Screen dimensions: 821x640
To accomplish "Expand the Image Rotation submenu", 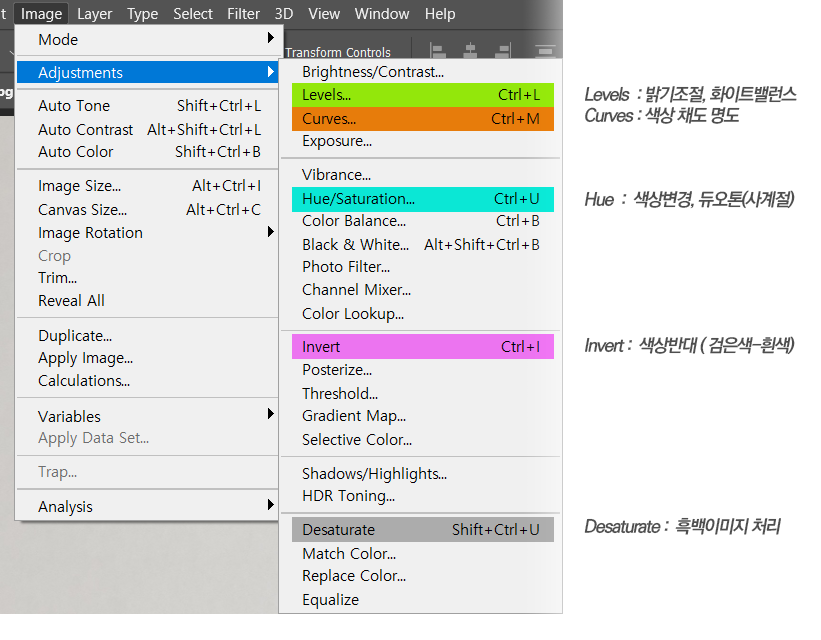I will (148, 233).
